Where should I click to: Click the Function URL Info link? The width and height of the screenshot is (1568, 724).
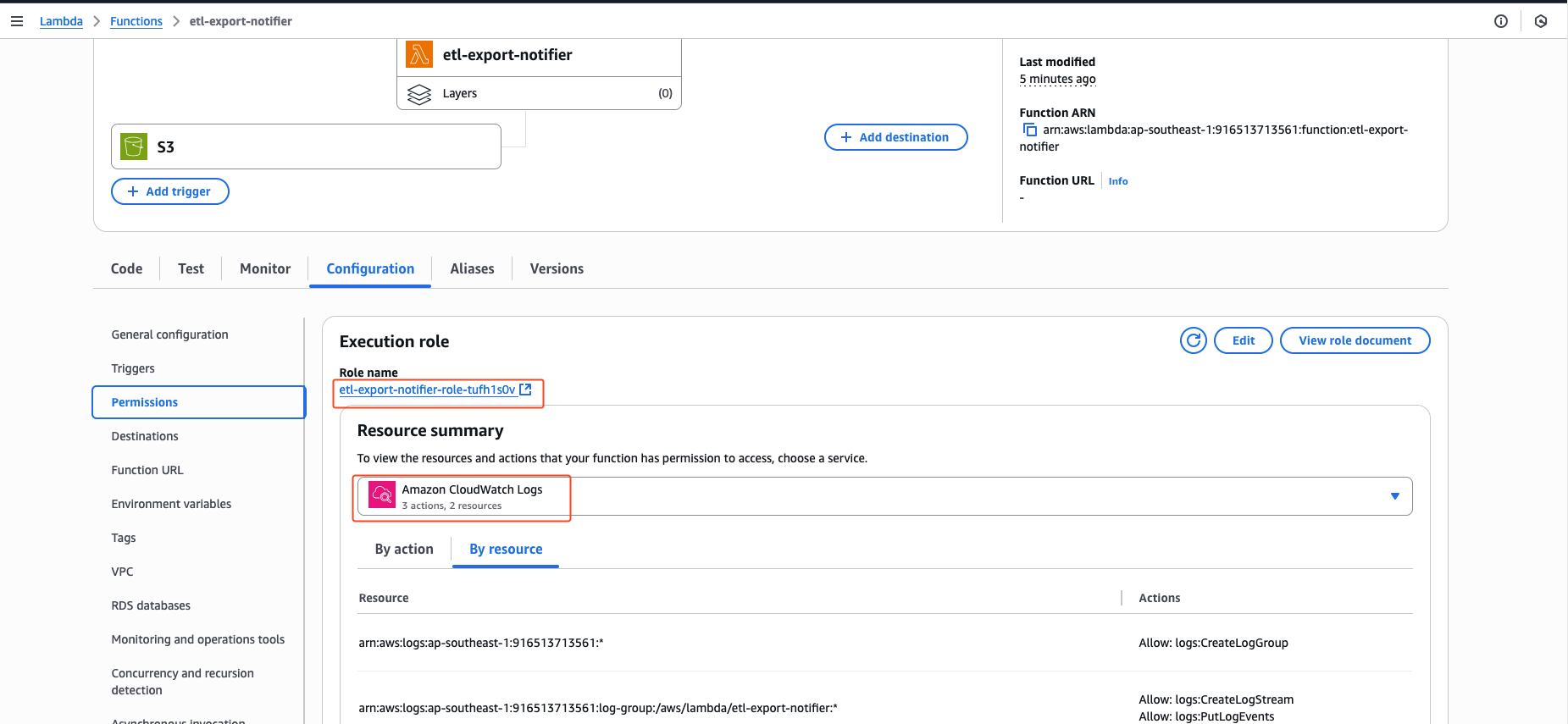tap(1118, 181)
